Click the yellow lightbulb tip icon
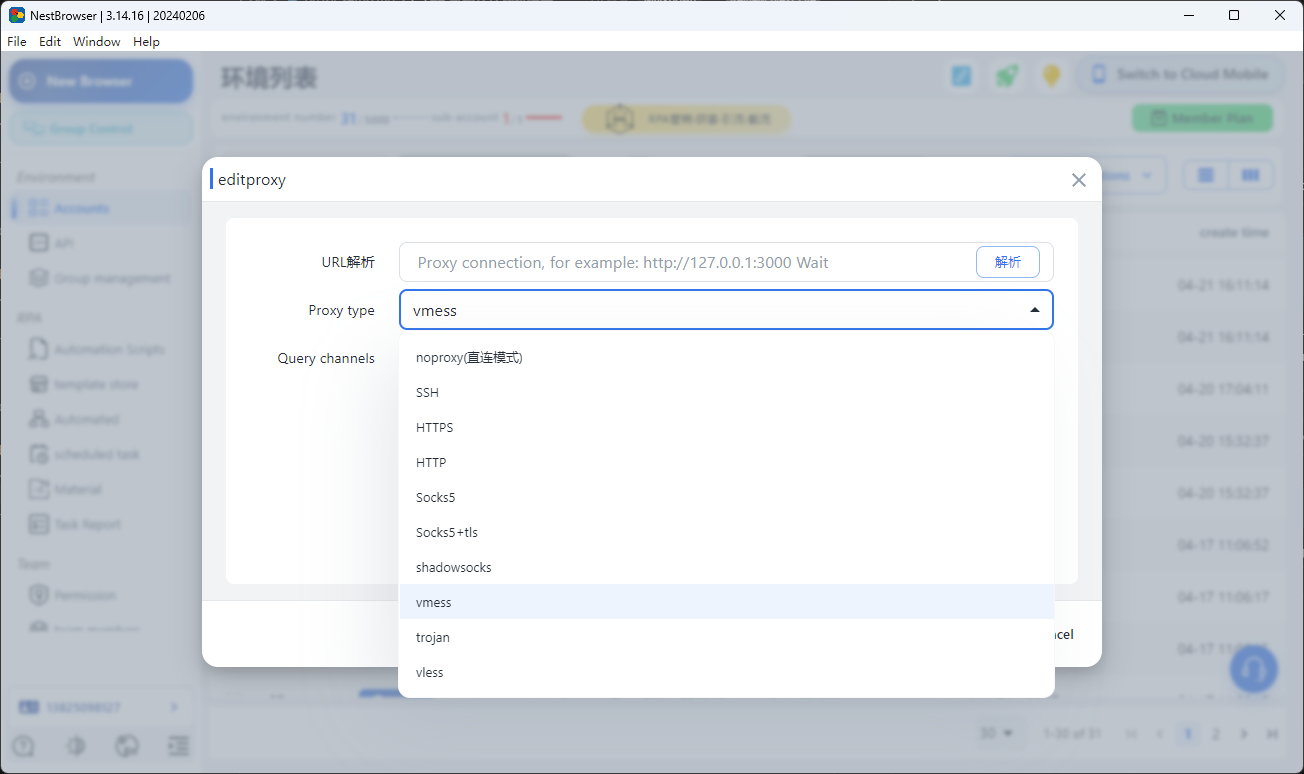 (1051, 74)
